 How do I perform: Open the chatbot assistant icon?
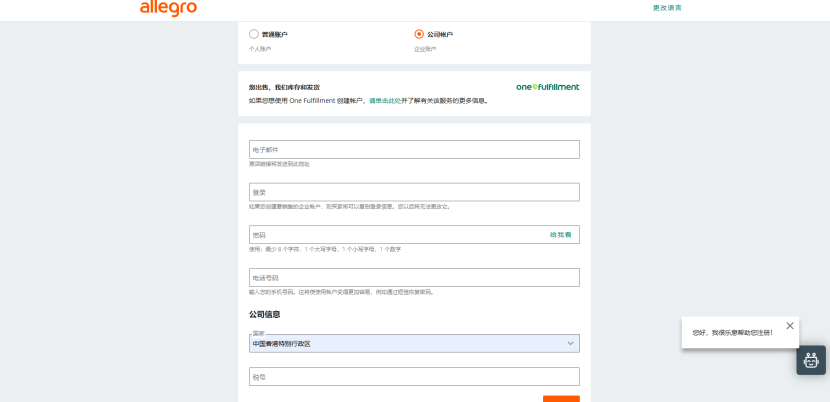tap(811, 360)
